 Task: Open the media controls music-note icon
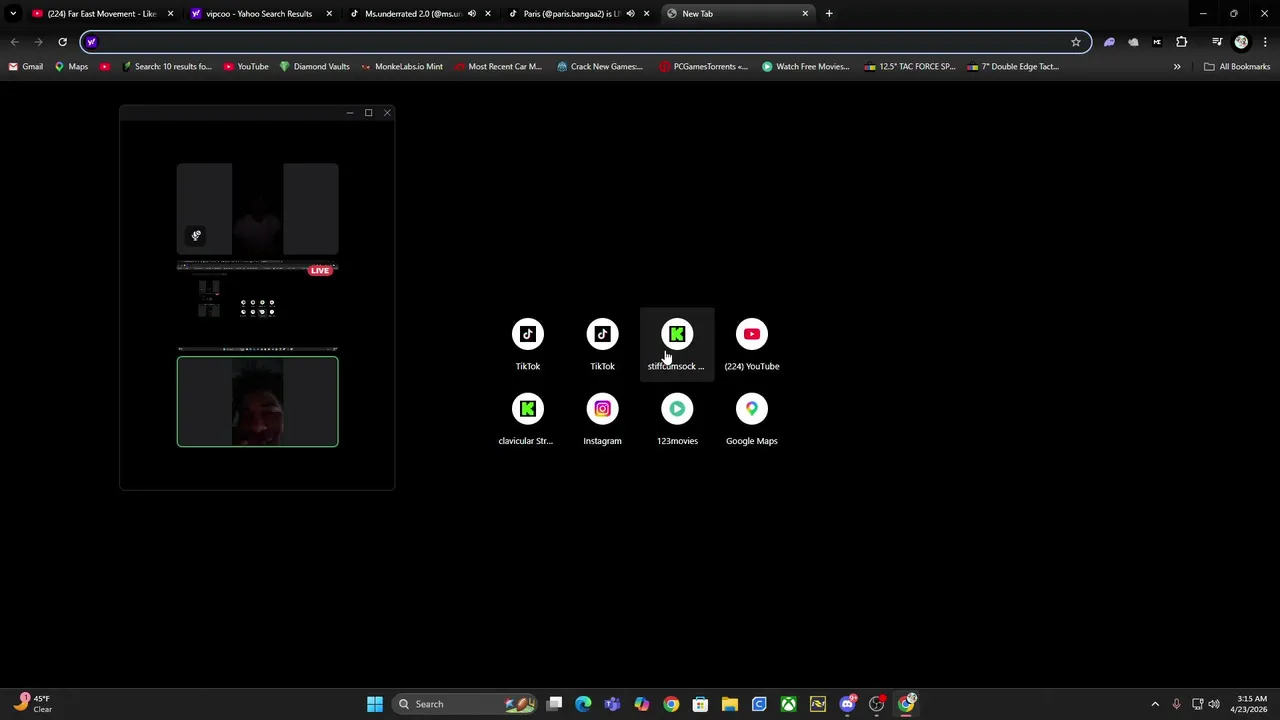(1217, 42)
